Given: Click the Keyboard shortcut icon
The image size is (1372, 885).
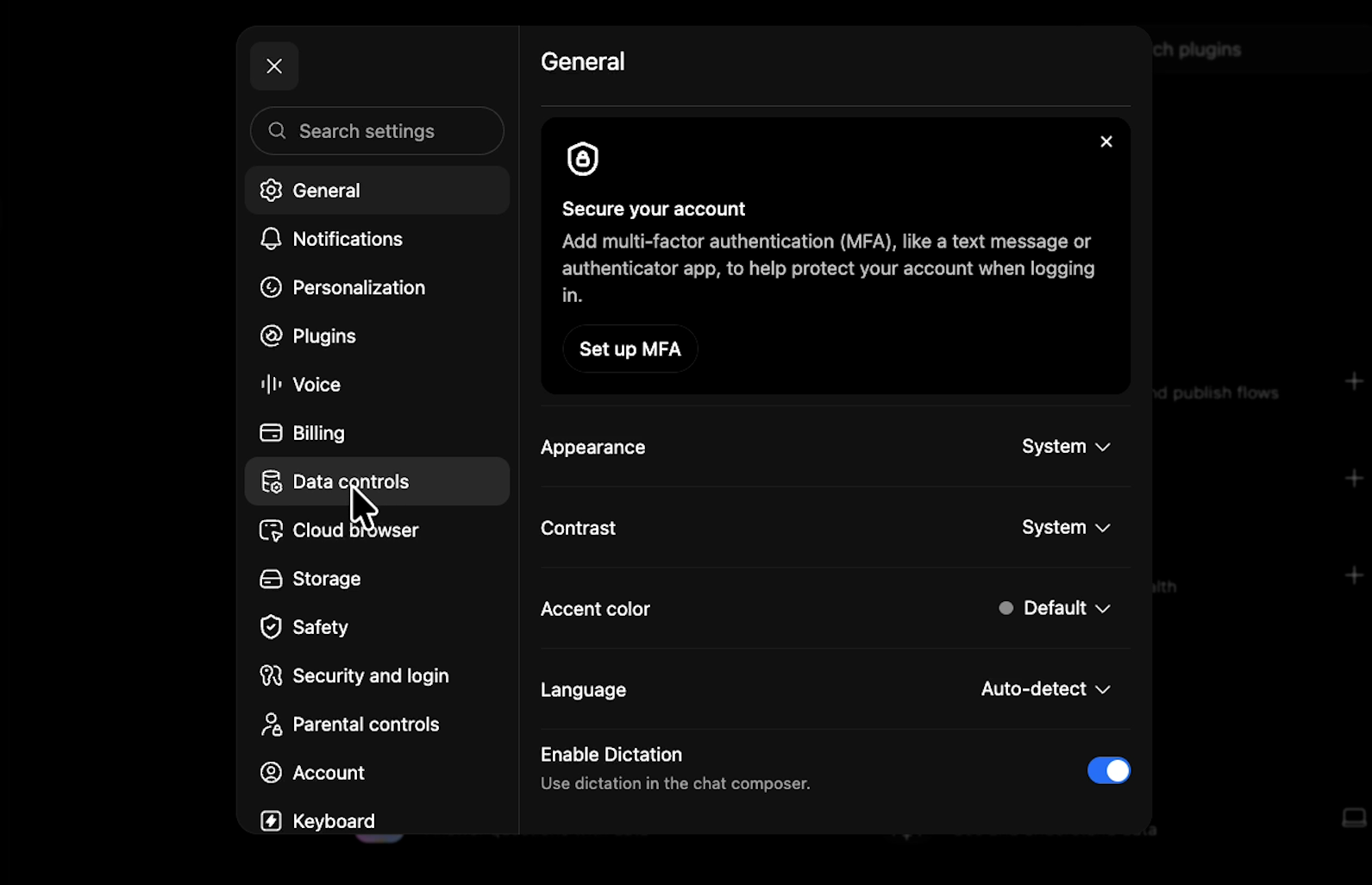Looking at the screenshot, I should point(271,820).
